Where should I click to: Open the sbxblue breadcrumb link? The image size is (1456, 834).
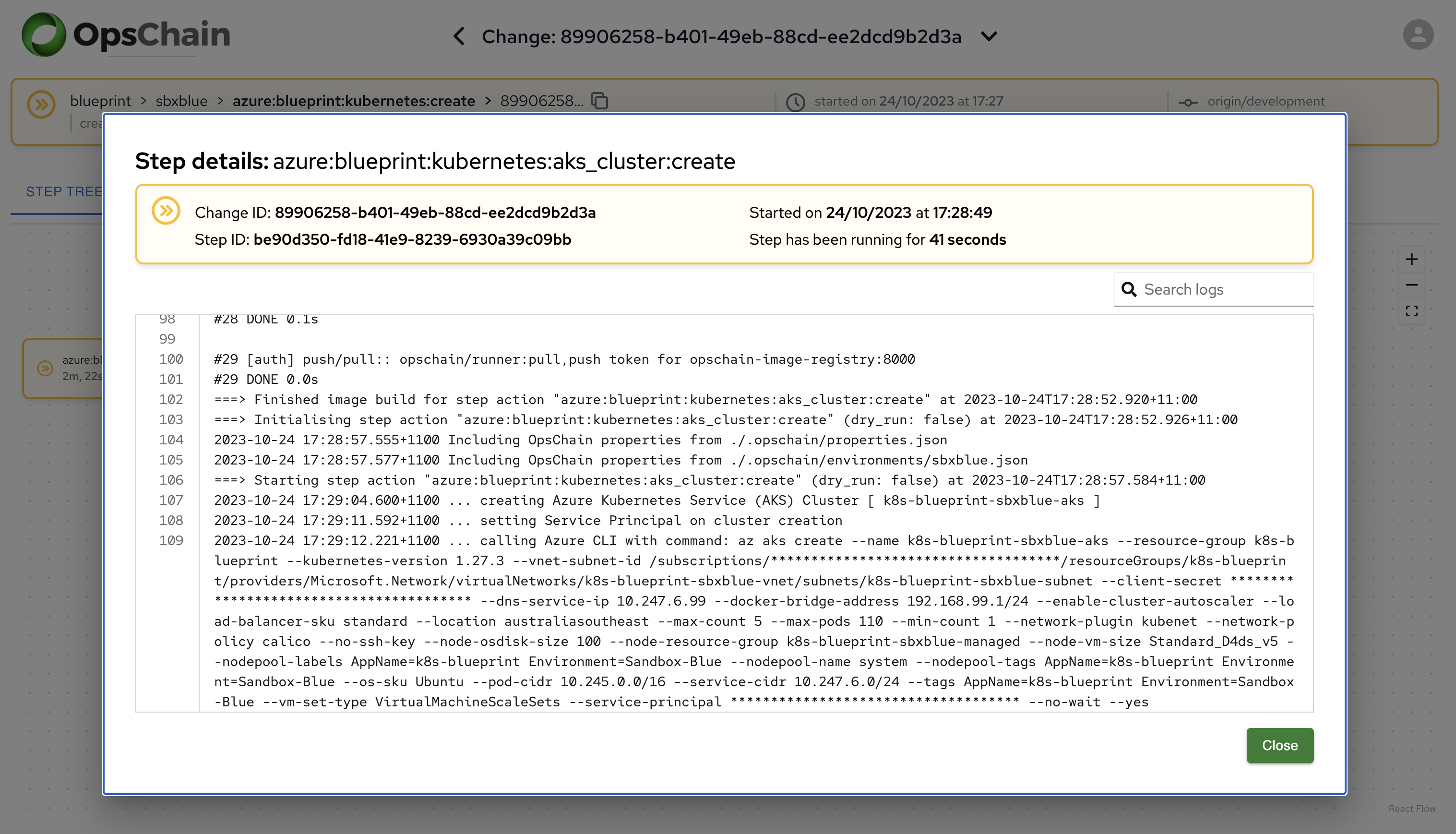181,101
